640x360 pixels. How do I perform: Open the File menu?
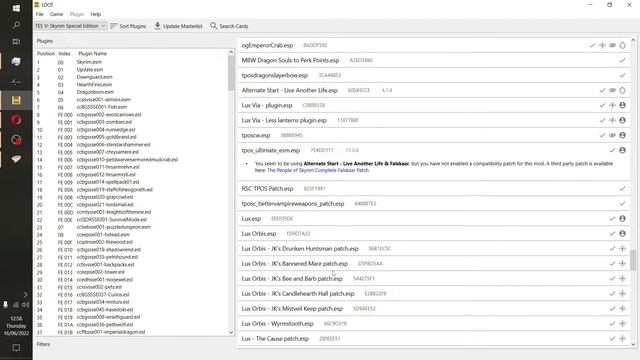coord(40,14)
